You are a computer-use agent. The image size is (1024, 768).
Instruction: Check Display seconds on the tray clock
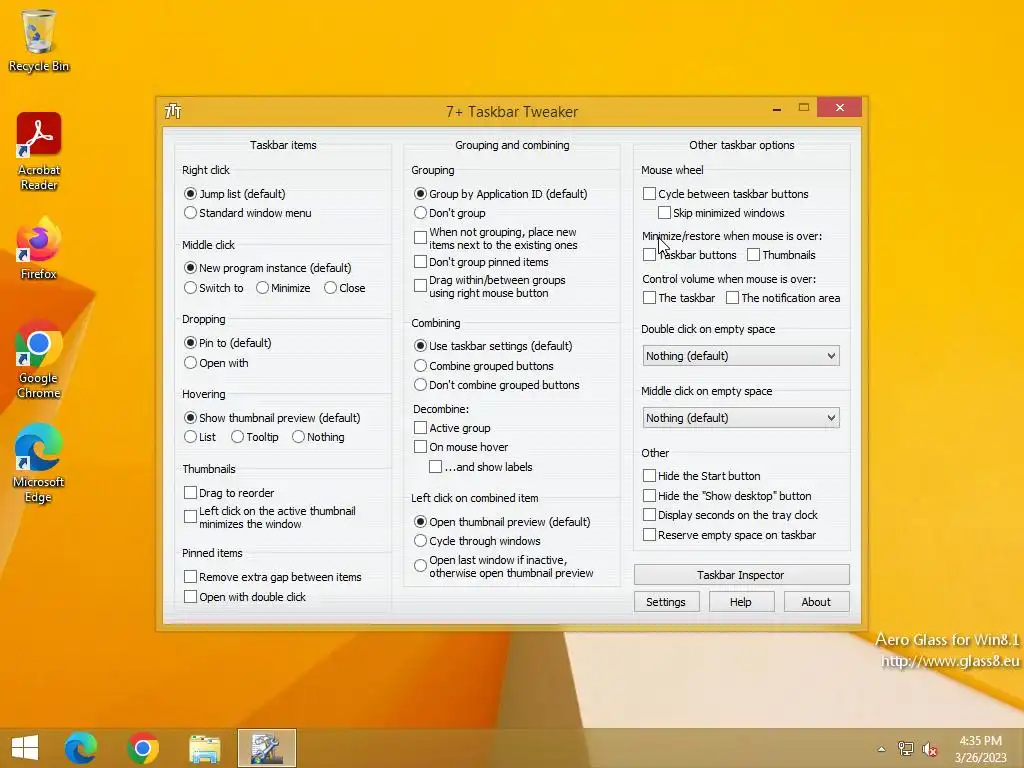730,515
